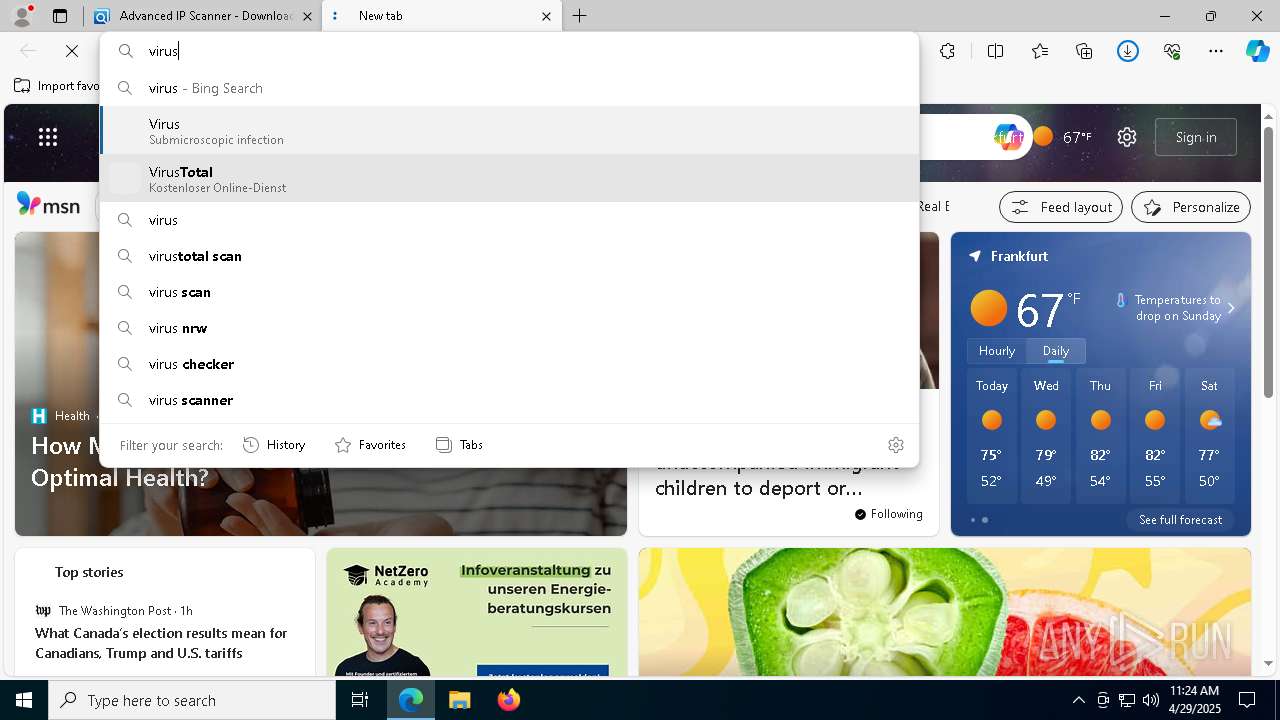Click the Import favorites bookmark
This screenshot has width=1280, height=720.
pyautogui.click(x=57, y=86)
